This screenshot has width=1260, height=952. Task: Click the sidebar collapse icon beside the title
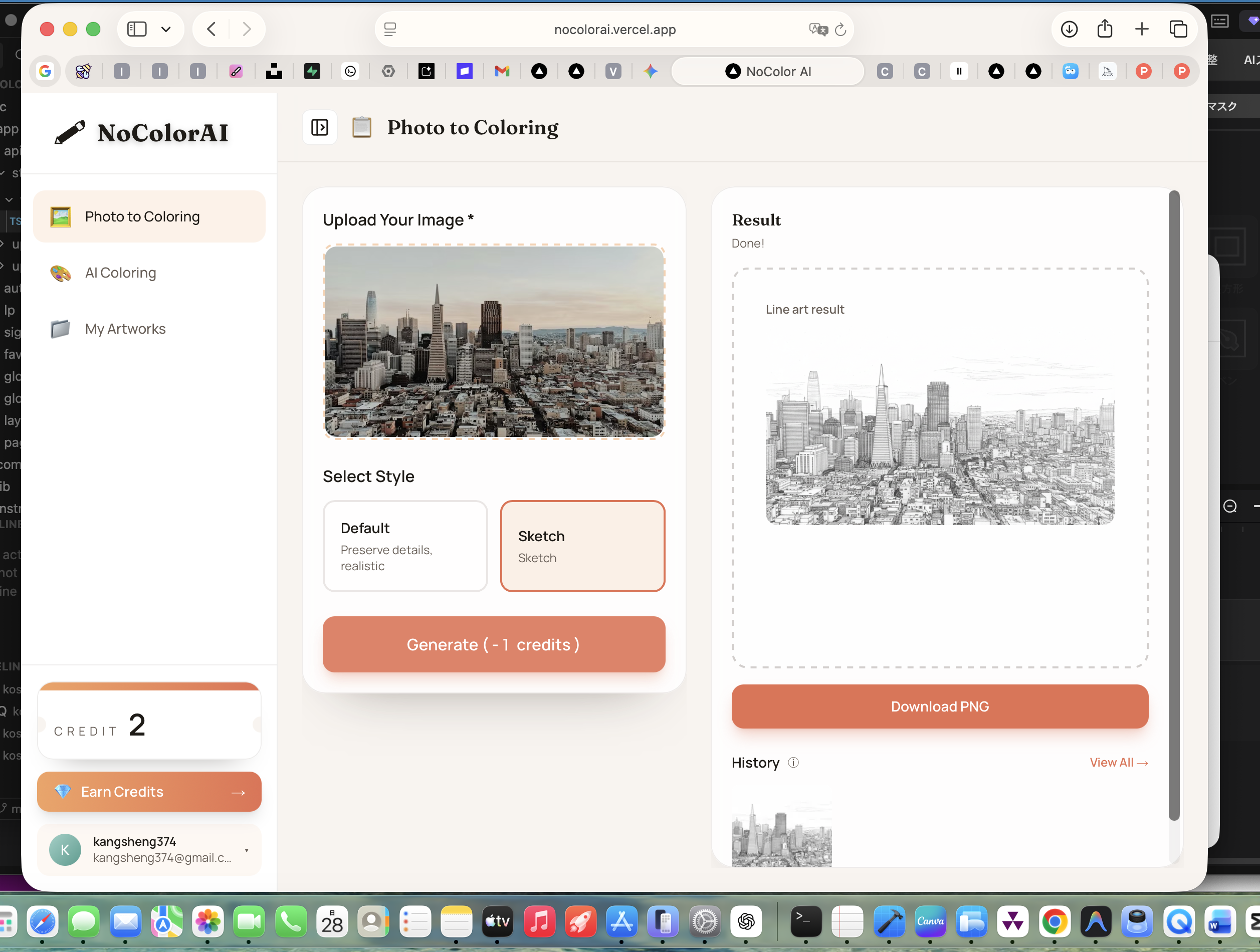[x=320, y=128]
